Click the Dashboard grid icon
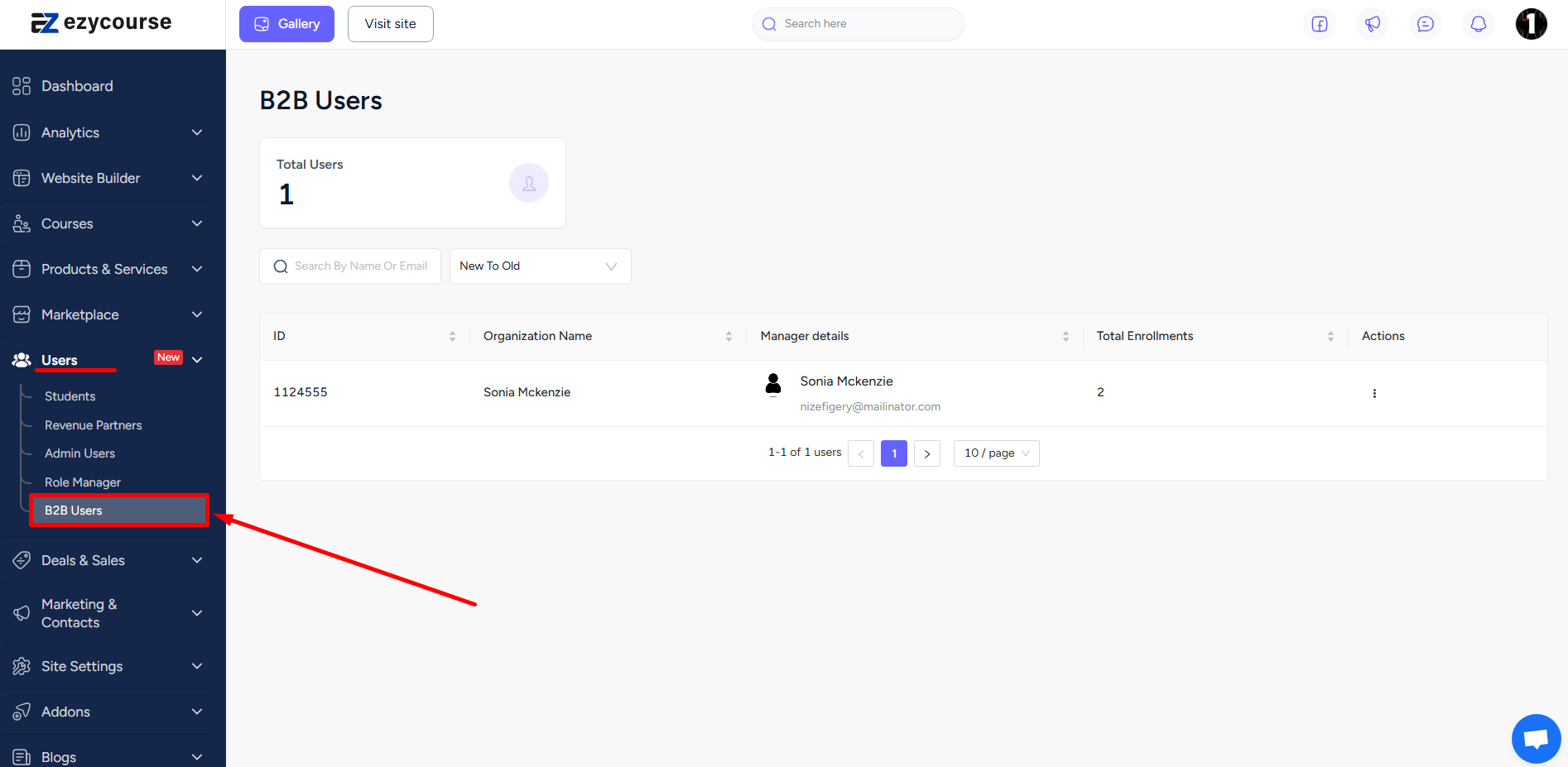Viewport: 1568px width, 767px height. pyautogui.click(x=22, y=86)
